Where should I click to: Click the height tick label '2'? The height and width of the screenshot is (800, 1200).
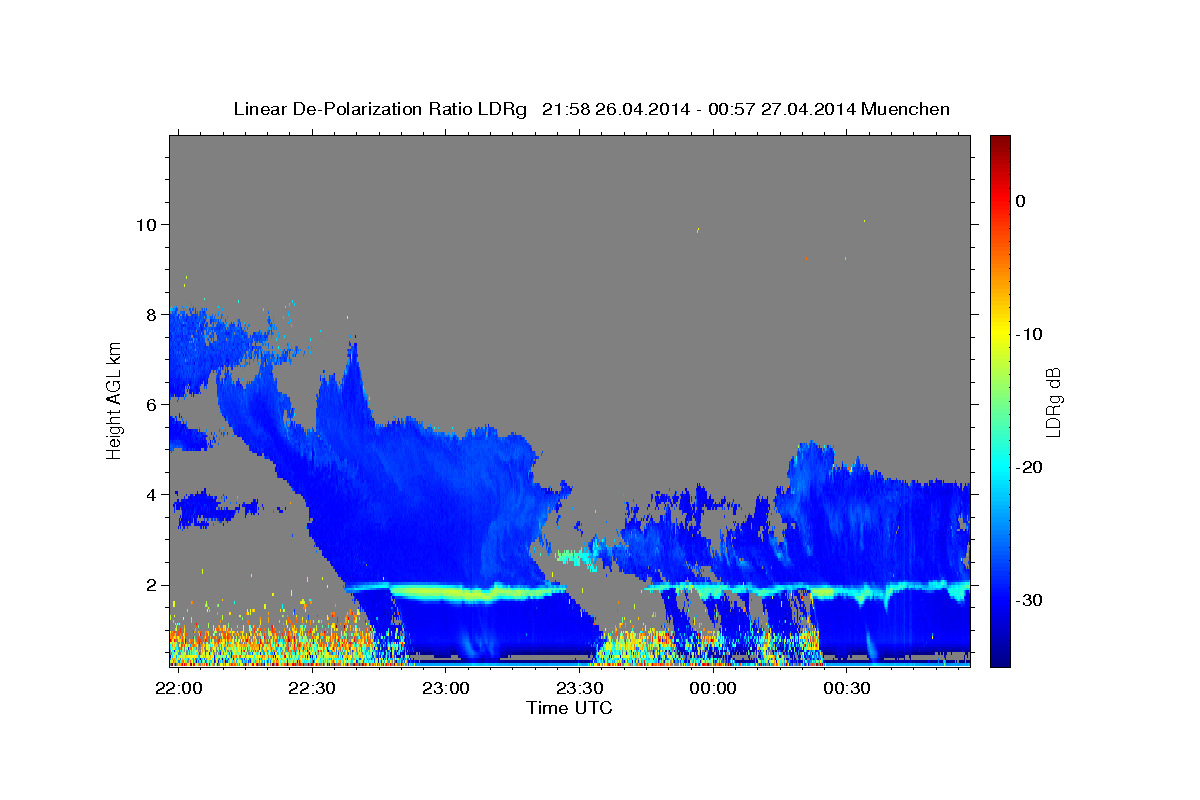152,585
